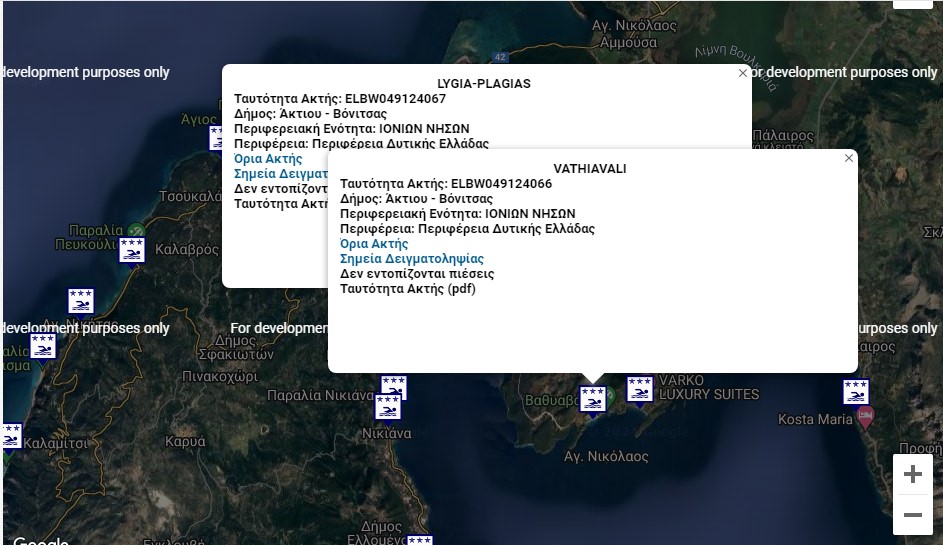Close the LYGIA-PLAGIAS info popup
The image size is (943, 545).
[742, 73]
